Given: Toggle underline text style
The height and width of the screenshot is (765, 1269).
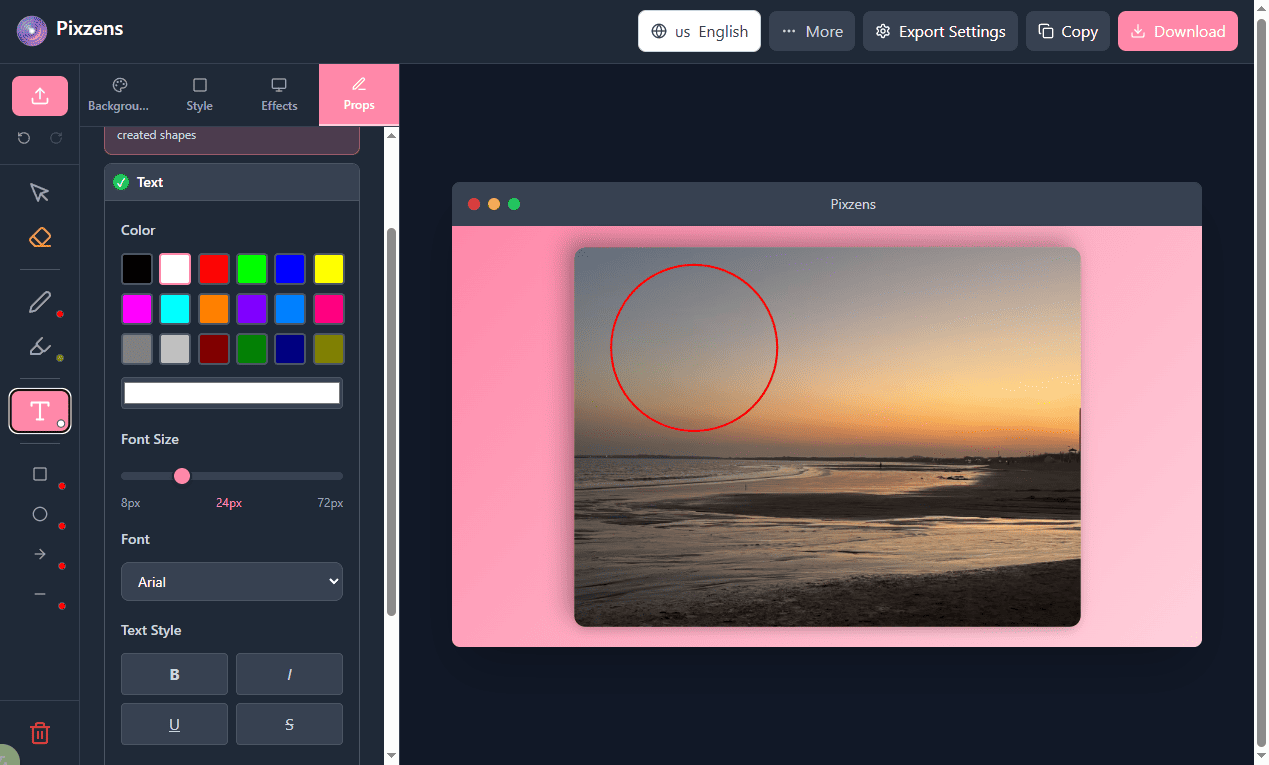Looking at the screenshot, I should pyautogui.click(x=174, y=723).
